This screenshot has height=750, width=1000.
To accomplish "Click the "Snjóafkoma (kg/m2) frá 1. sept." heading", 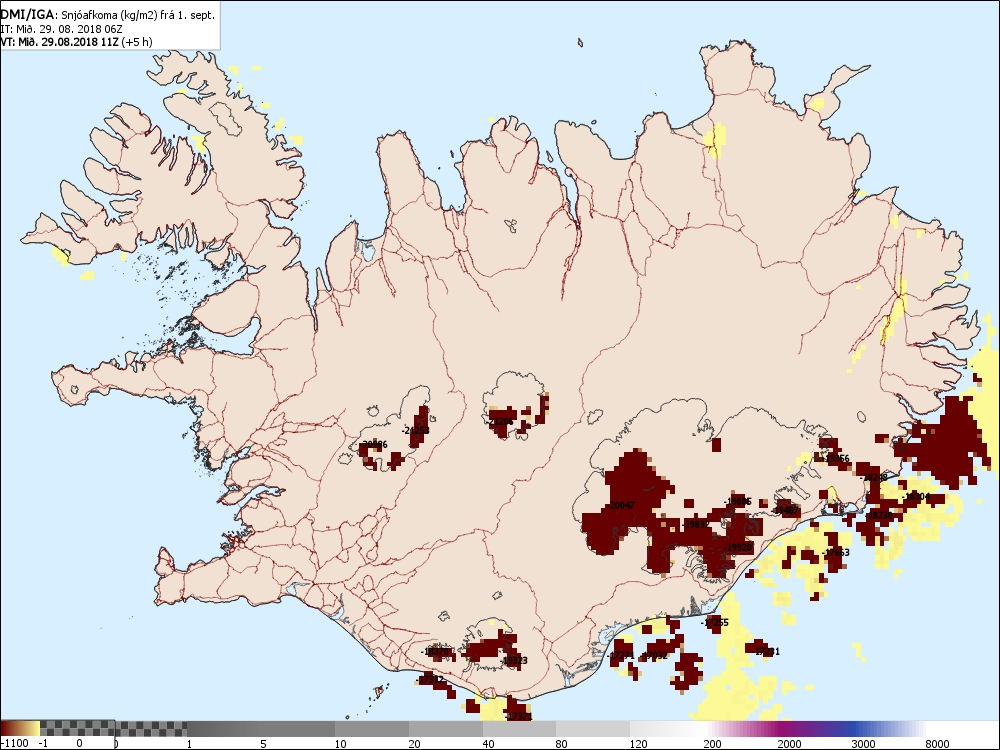I will tap(138, 15).
